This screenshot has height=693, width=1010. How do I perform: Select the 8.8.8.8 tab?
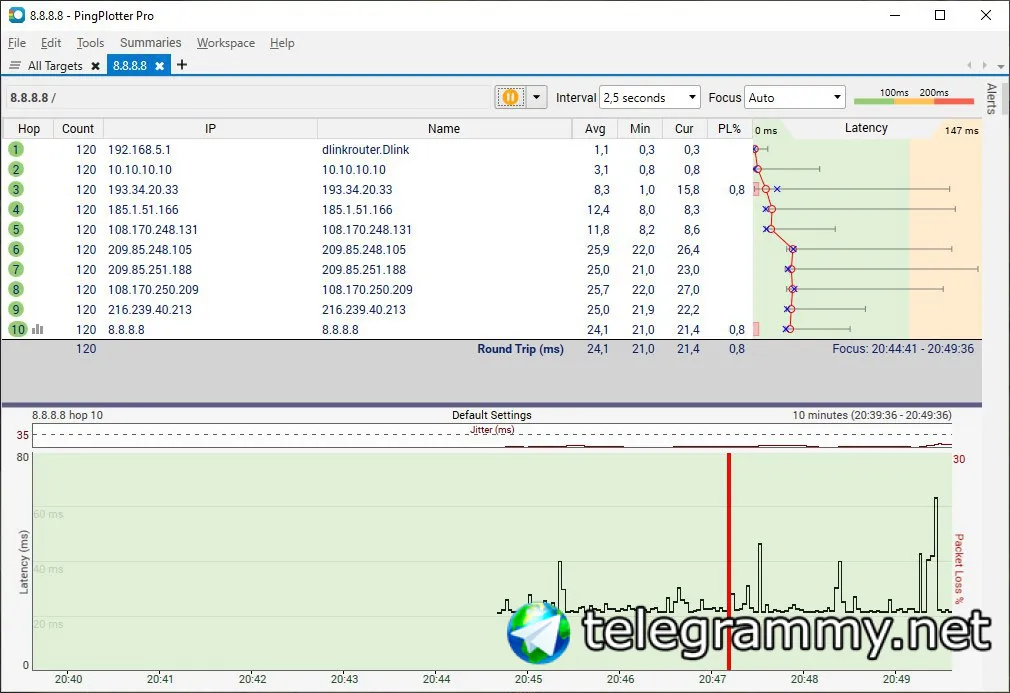coord(130,65)
